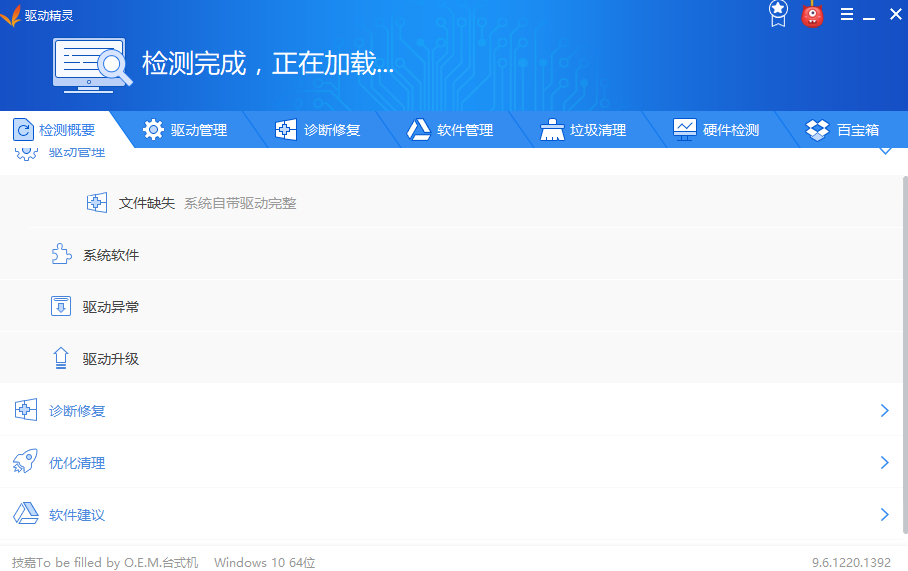Click the 优化清理 rocket icon
The width and height of the screenshot is (908, 571).
point(25,462)
